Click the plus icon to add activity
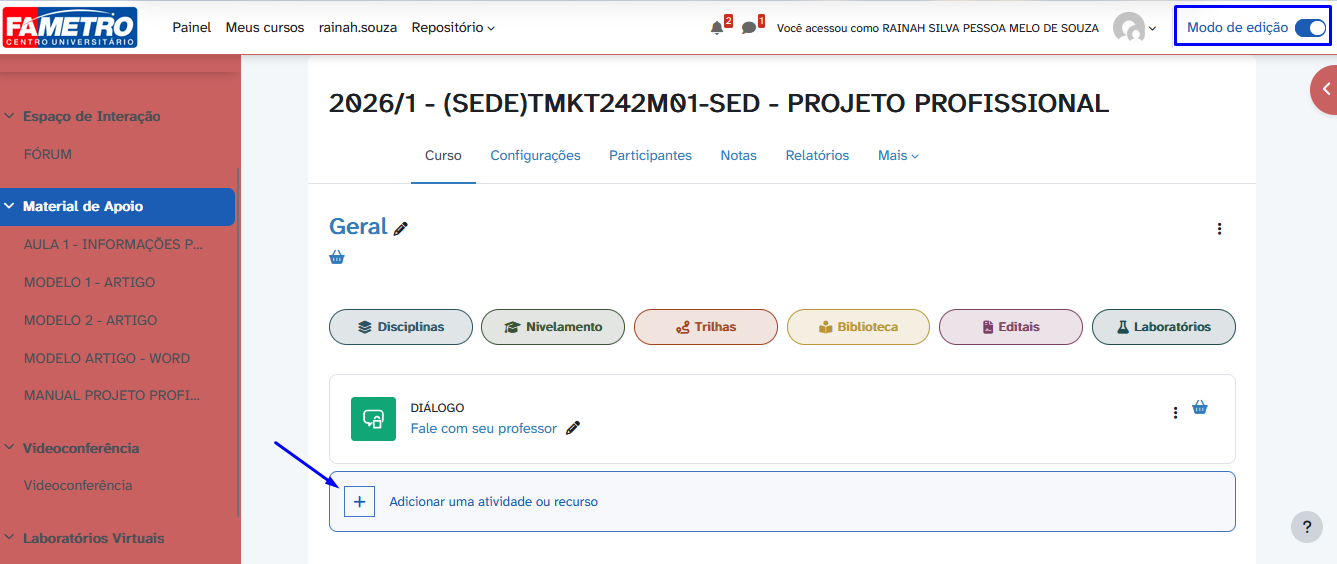The width and height of the screenshot is (1337, 564). [x=360, y=502]
